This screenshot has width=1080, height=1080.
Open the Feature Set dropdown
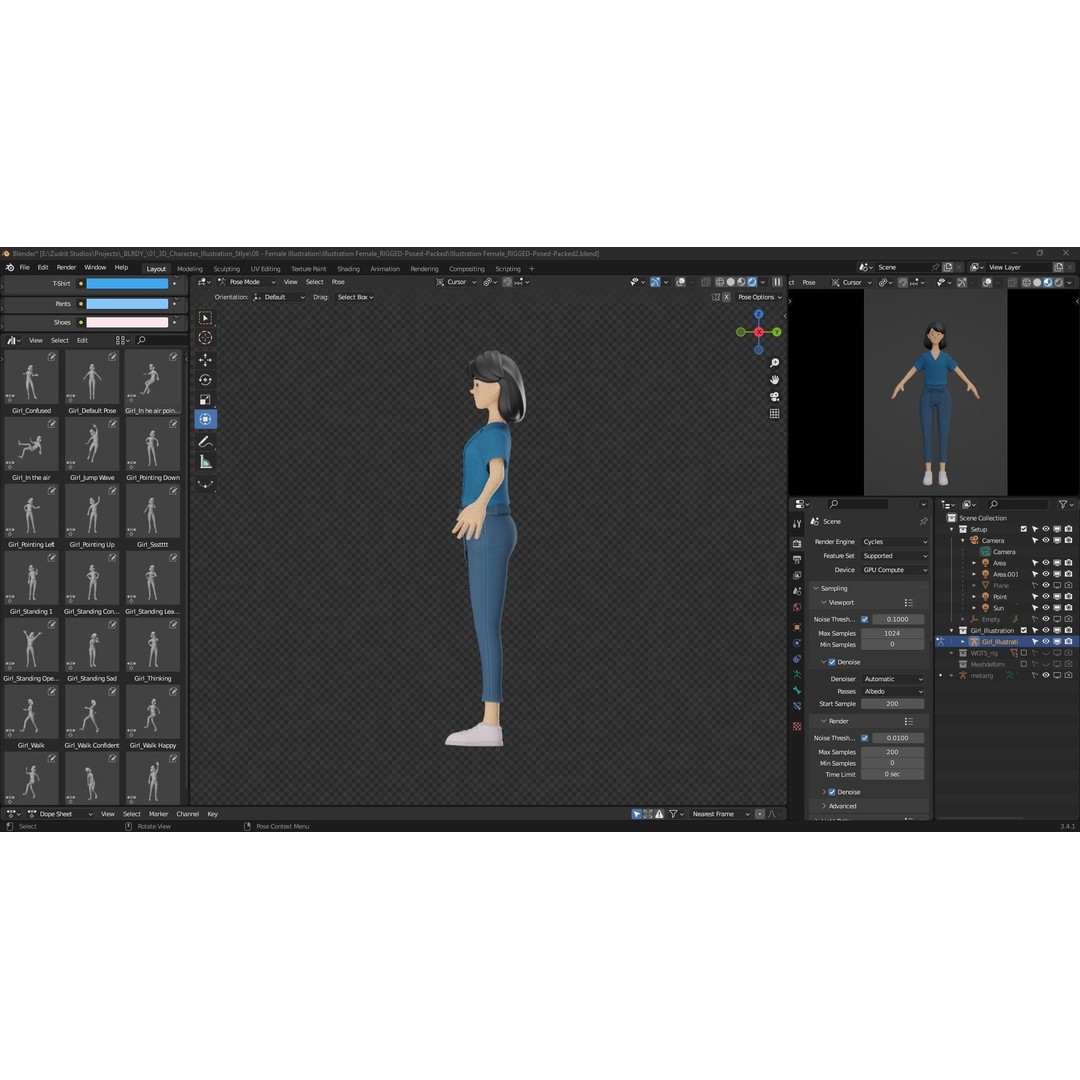tap(894, 556)
